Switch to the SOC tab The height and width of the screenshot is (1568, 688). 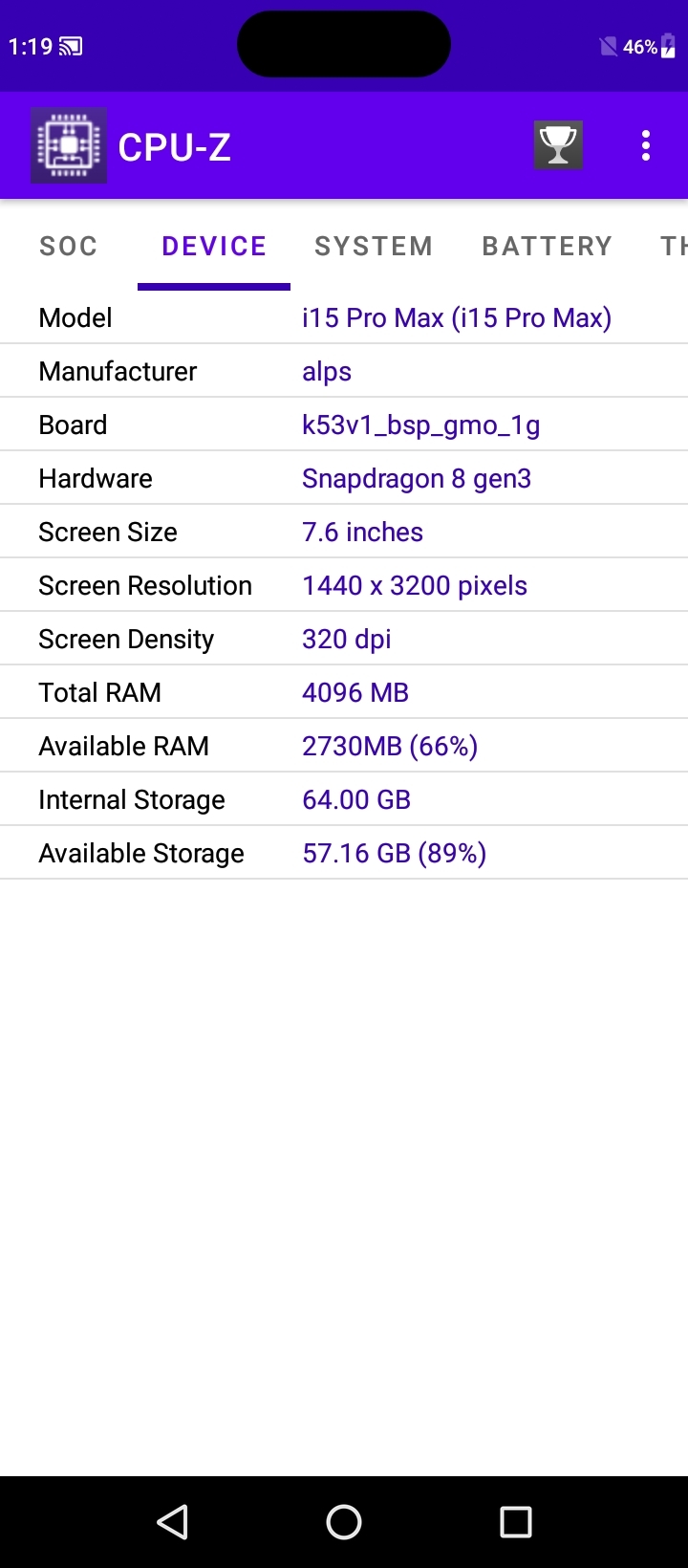click(x=69, y=247)
